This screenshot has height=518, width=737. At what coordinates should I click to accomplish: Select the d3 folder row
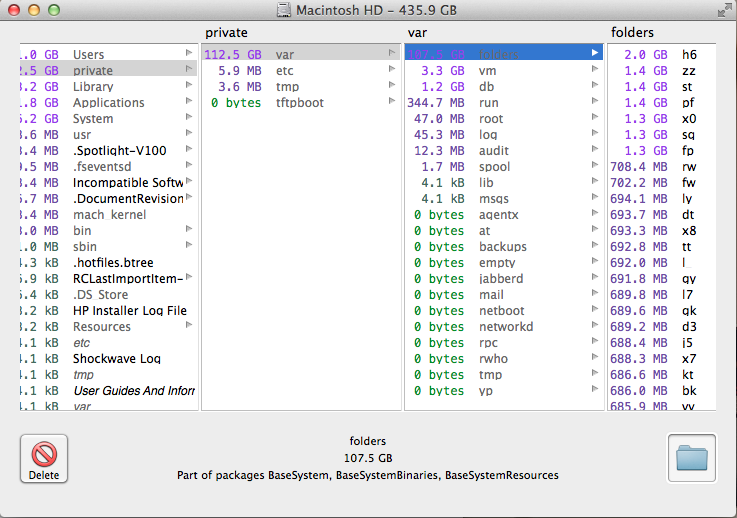pos(662,326)
